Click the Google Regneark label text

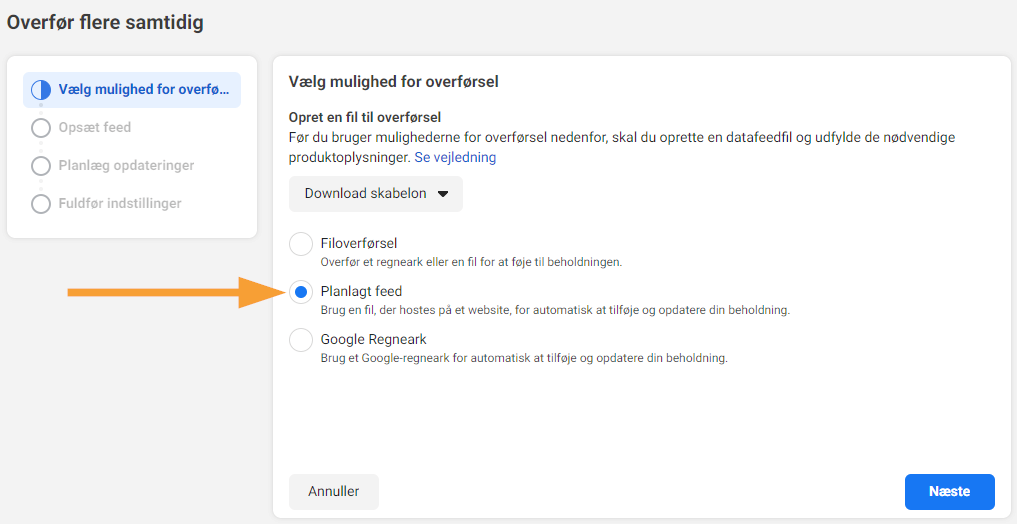click(x=374, y=339)
